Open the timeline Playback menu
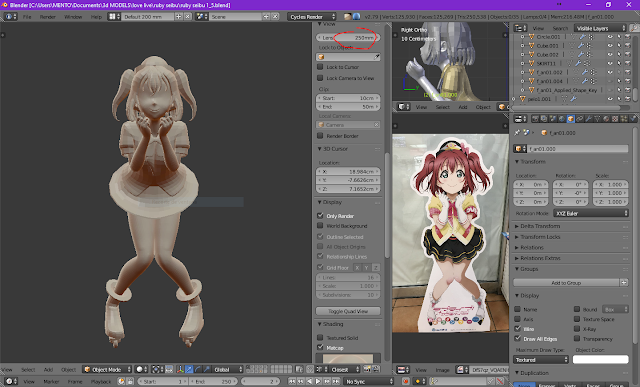Viewport: 640px width, 387px height. (101, 381)
